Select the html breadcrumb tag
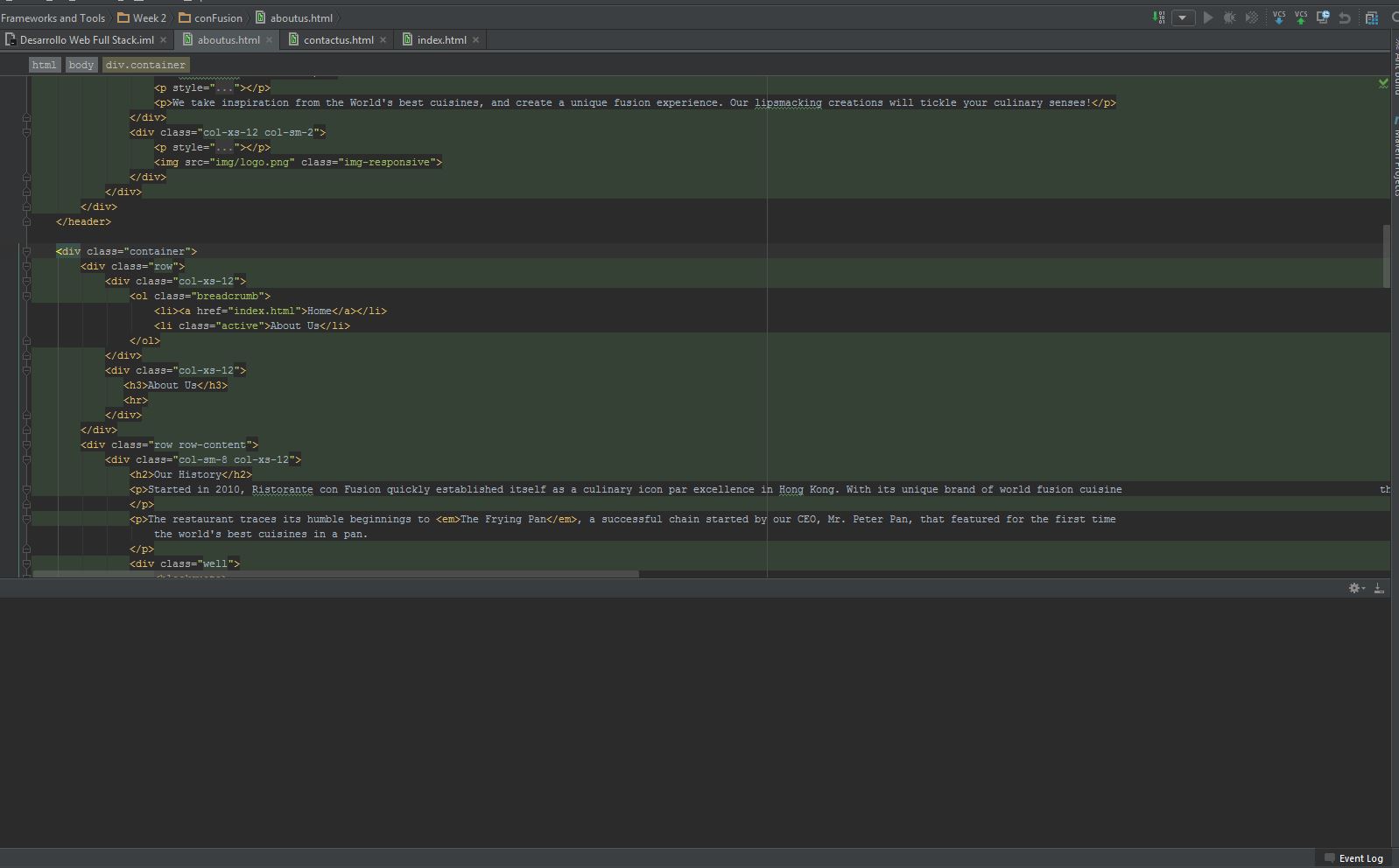The image size is (1399, 868). pyautogui.click(x=44, y=65)
